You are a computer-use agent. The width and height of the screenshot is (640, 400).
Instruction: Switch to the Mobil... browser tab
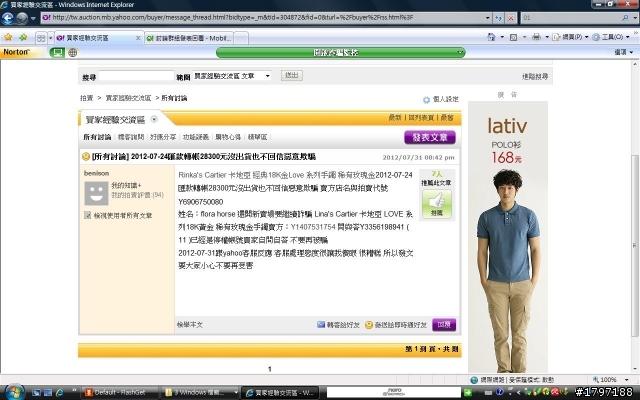(189, 38)
